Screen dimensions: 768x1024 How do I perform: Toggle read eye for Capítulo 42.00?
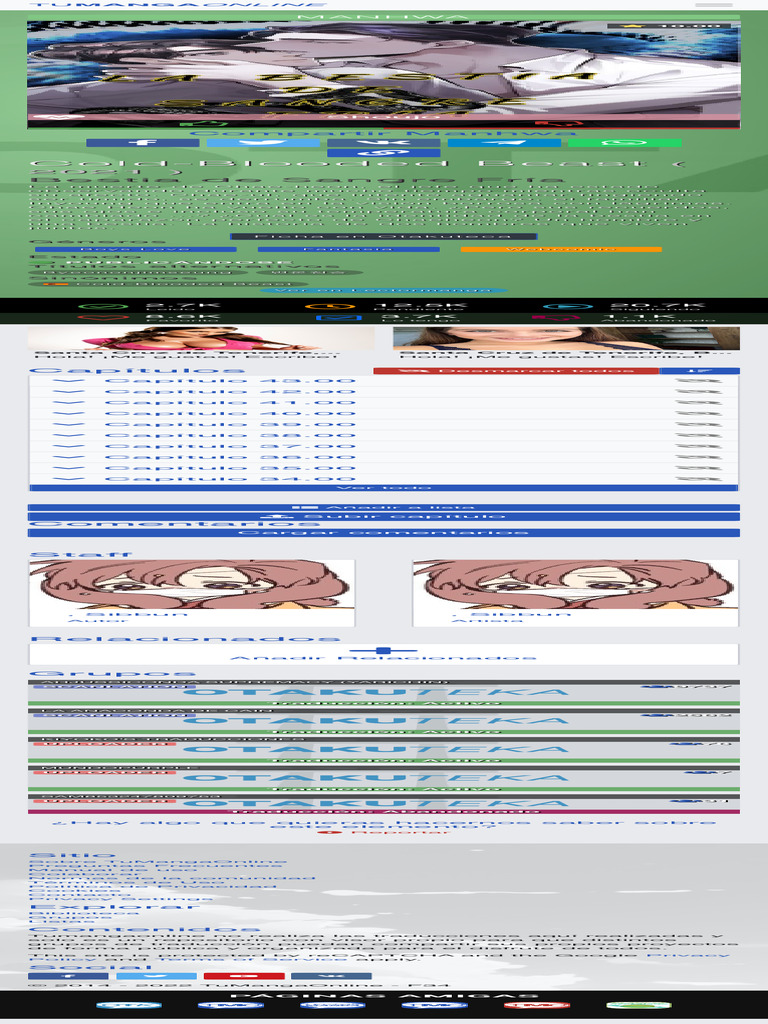(699, 392)
